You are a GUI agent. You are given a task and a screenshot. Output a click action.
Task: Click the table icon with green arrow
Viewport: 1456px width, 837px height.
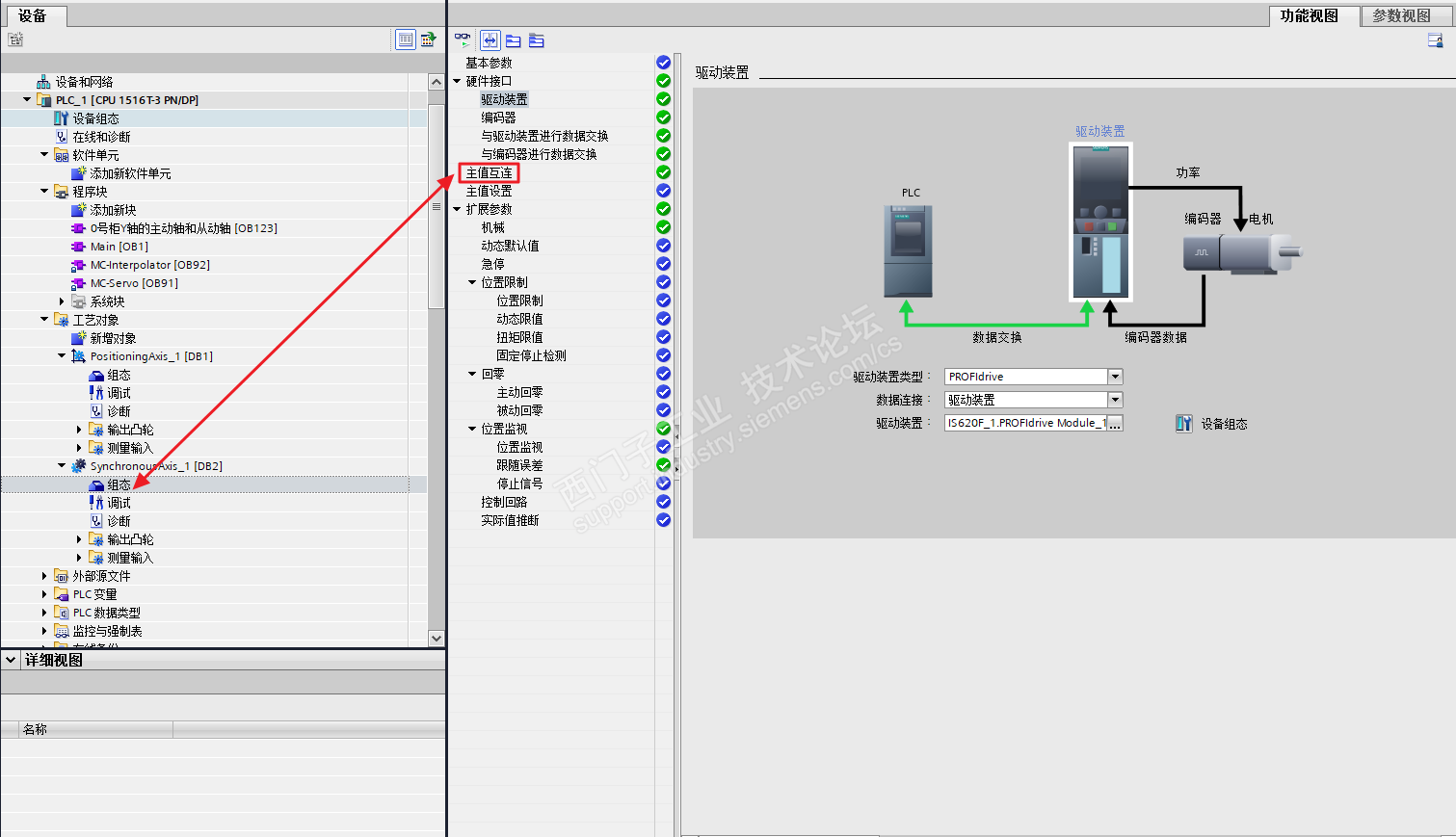[x=429, y=39]
